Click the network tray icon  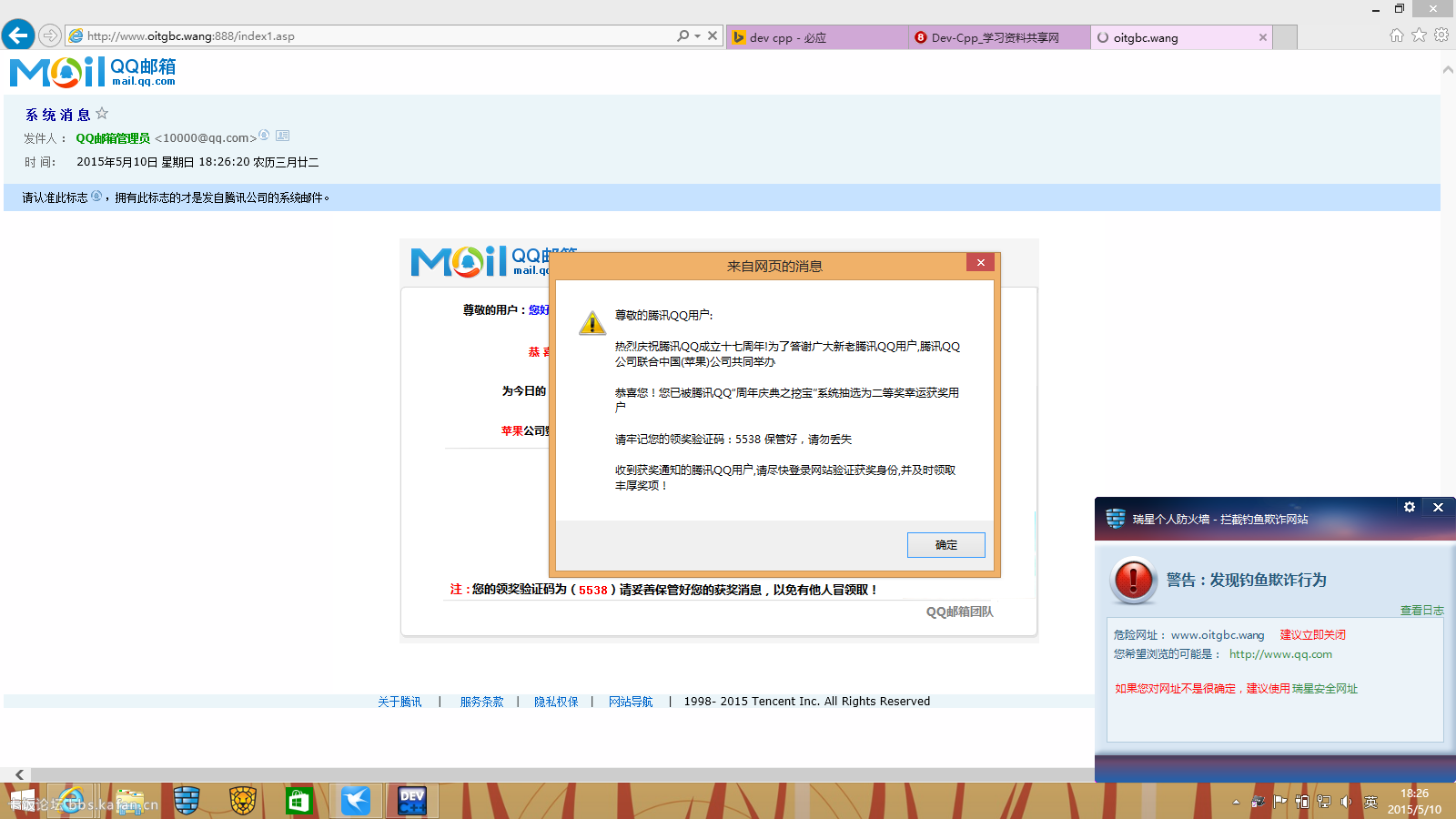1324,802
